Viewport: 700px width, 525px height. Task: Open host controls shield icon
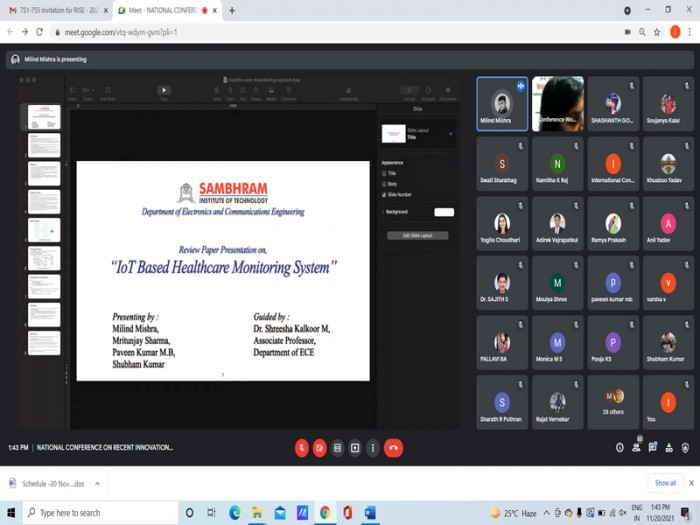point(685,448)
